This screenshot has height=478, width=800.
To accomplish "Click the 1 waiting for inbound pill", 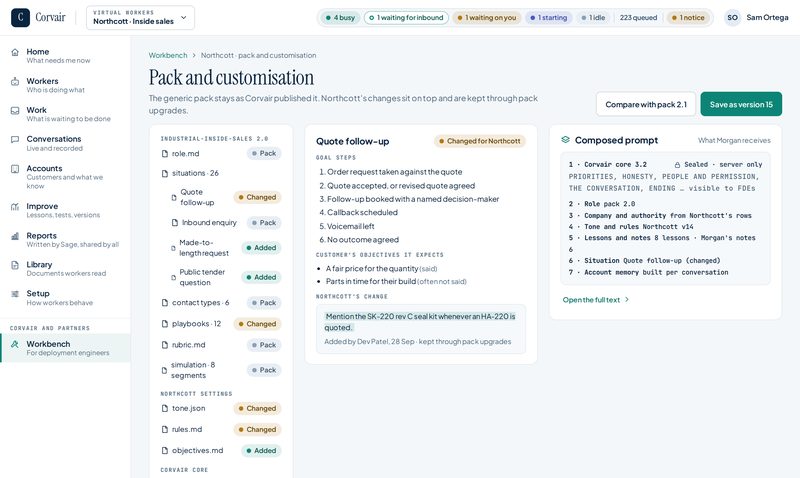I will [x=406, y=17].
